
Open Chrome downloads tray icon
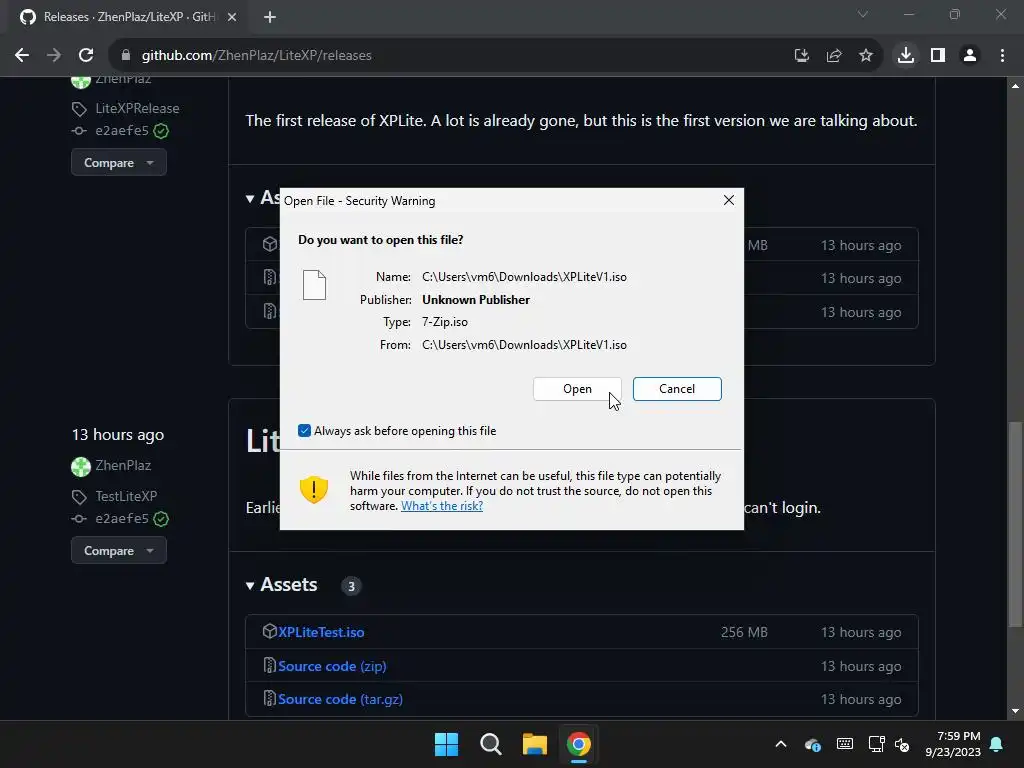click(x=905, y=56)
